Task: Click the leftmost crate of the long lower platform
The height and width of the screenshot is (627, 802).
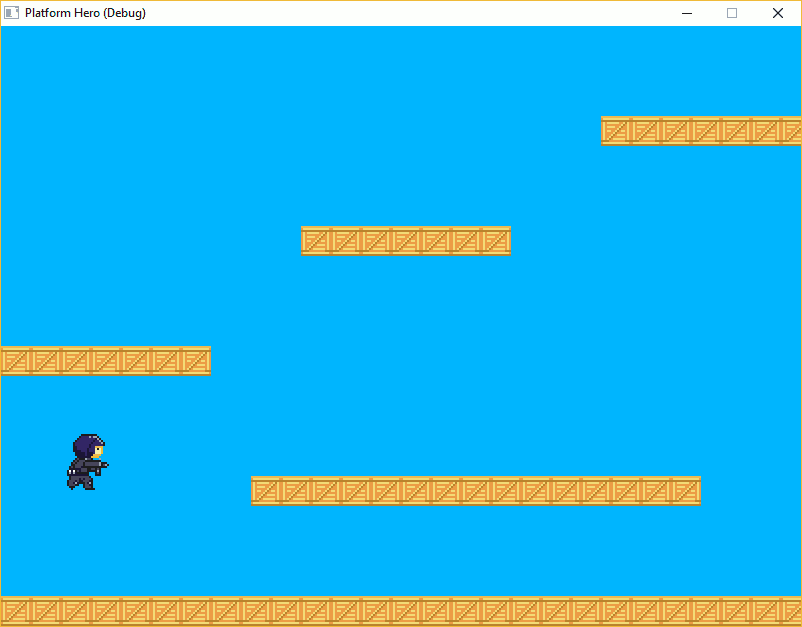Action: tap(266, 490)
